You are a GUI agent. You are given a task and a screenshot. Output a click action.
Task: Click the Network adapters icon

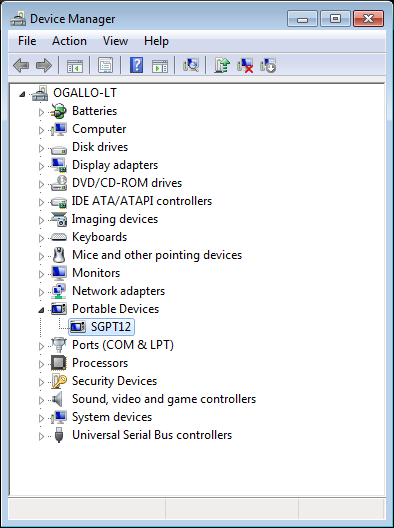pos(59,291)
